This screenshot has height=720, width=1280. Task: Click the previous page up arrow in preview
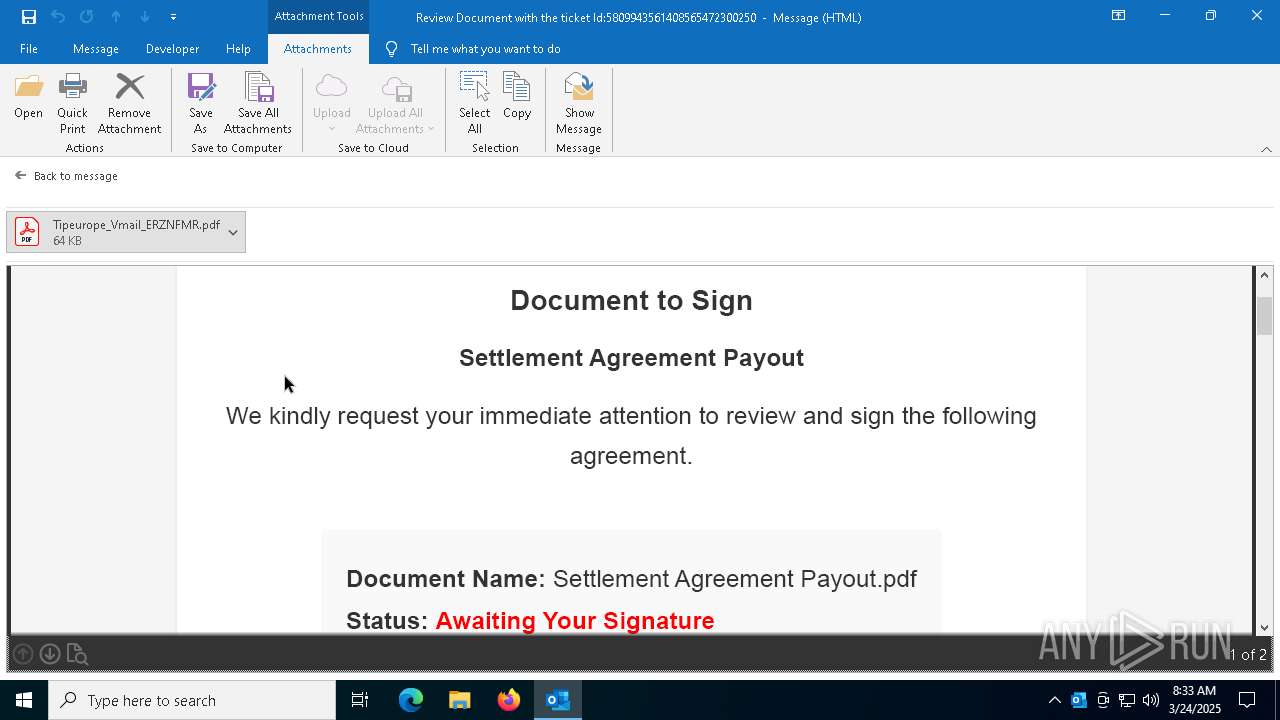[x=23, y=654]
